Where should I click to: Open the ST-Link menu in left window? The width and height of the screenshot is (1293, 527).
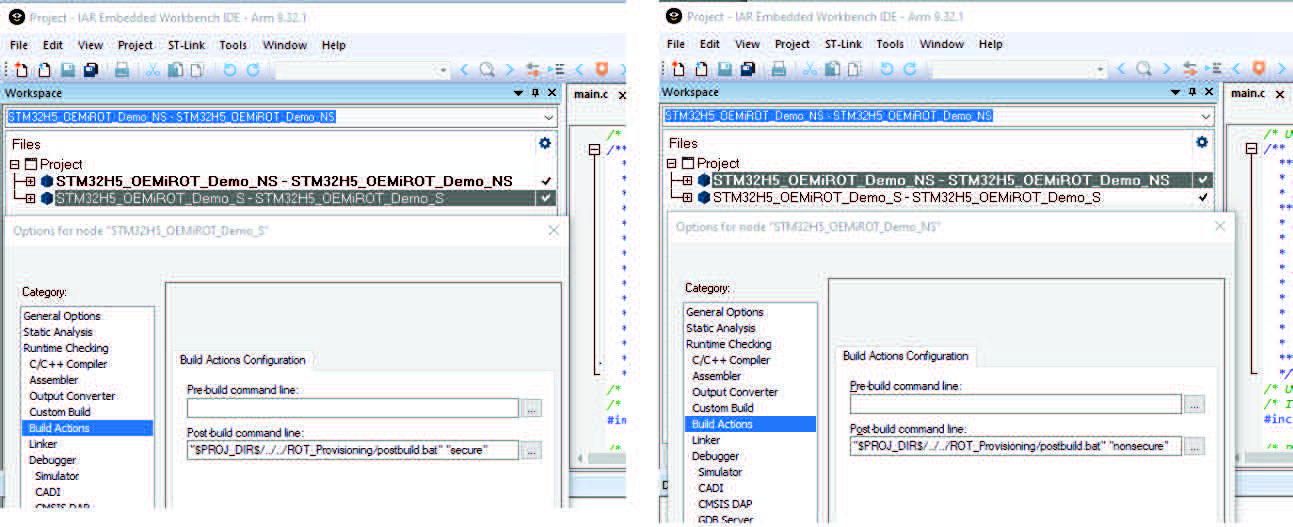point(186,45)
